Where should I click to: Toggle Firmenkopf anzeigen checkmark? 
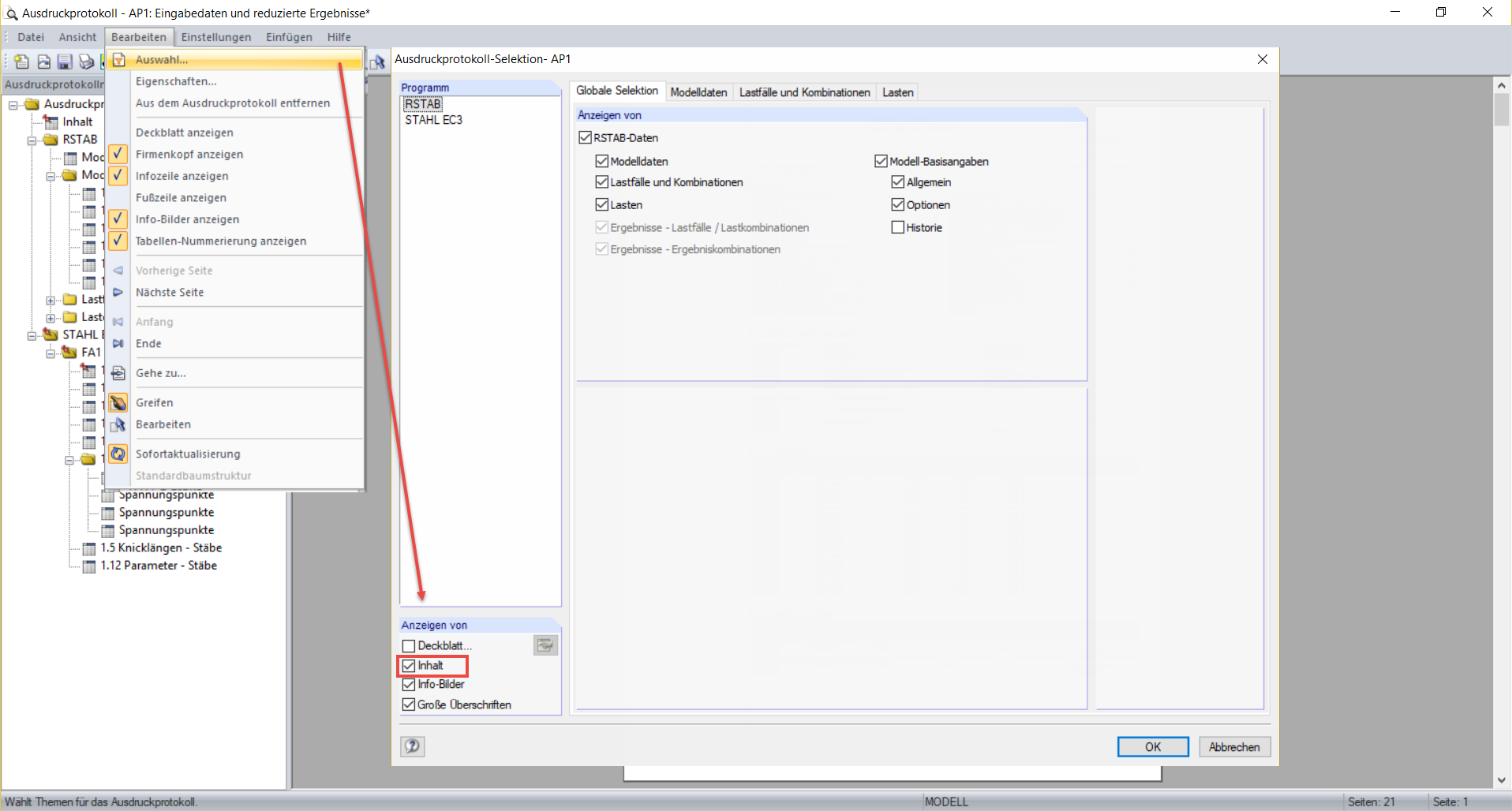pos(118,154)
